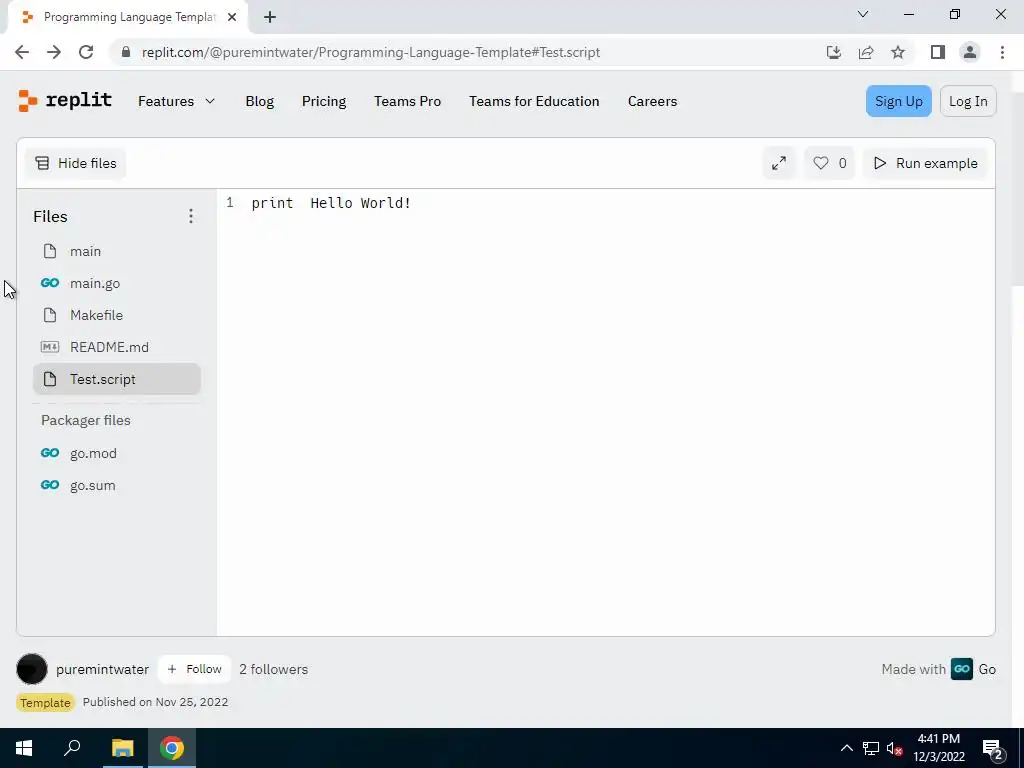Expand the repl to fullscreen

pyautogui.click(x=778, y=163)
